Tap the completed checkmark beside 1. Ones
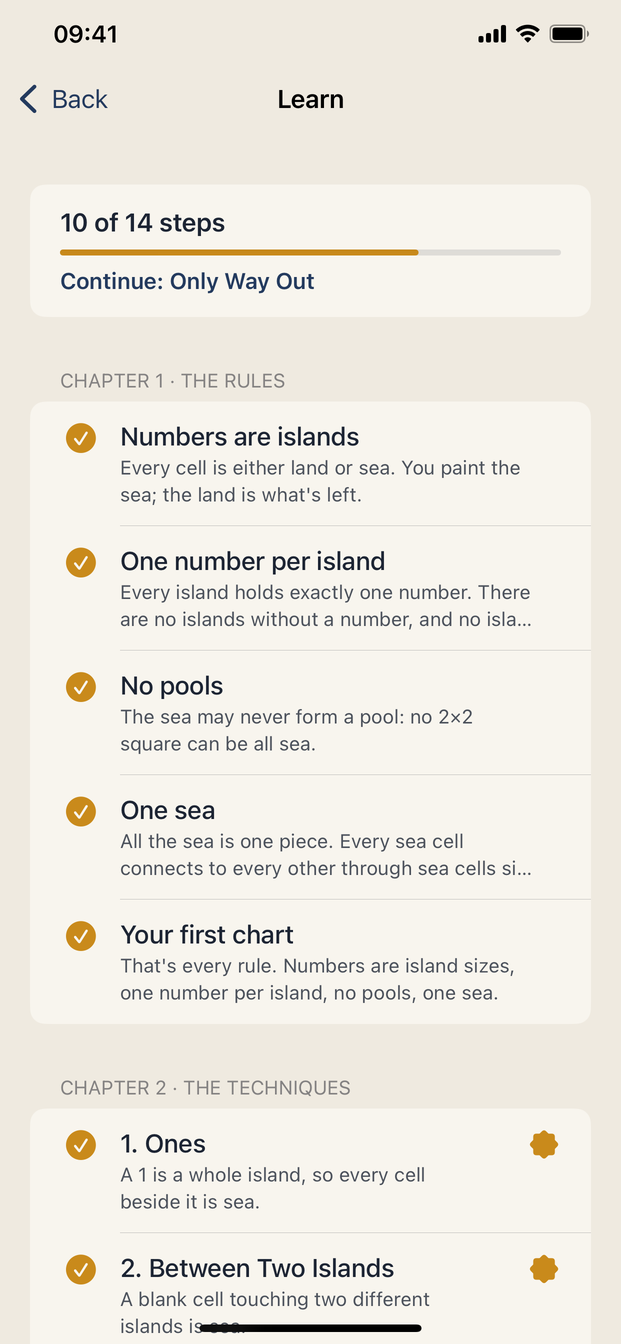 point(81,1144)
